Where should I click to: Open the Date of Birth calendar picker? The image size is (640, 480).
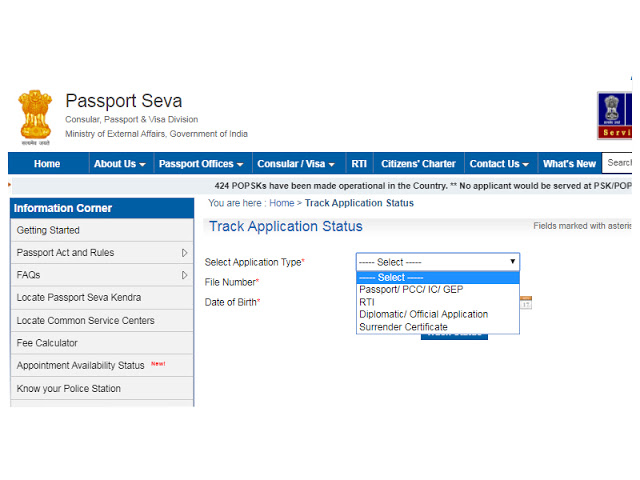[x=526, y=302]
